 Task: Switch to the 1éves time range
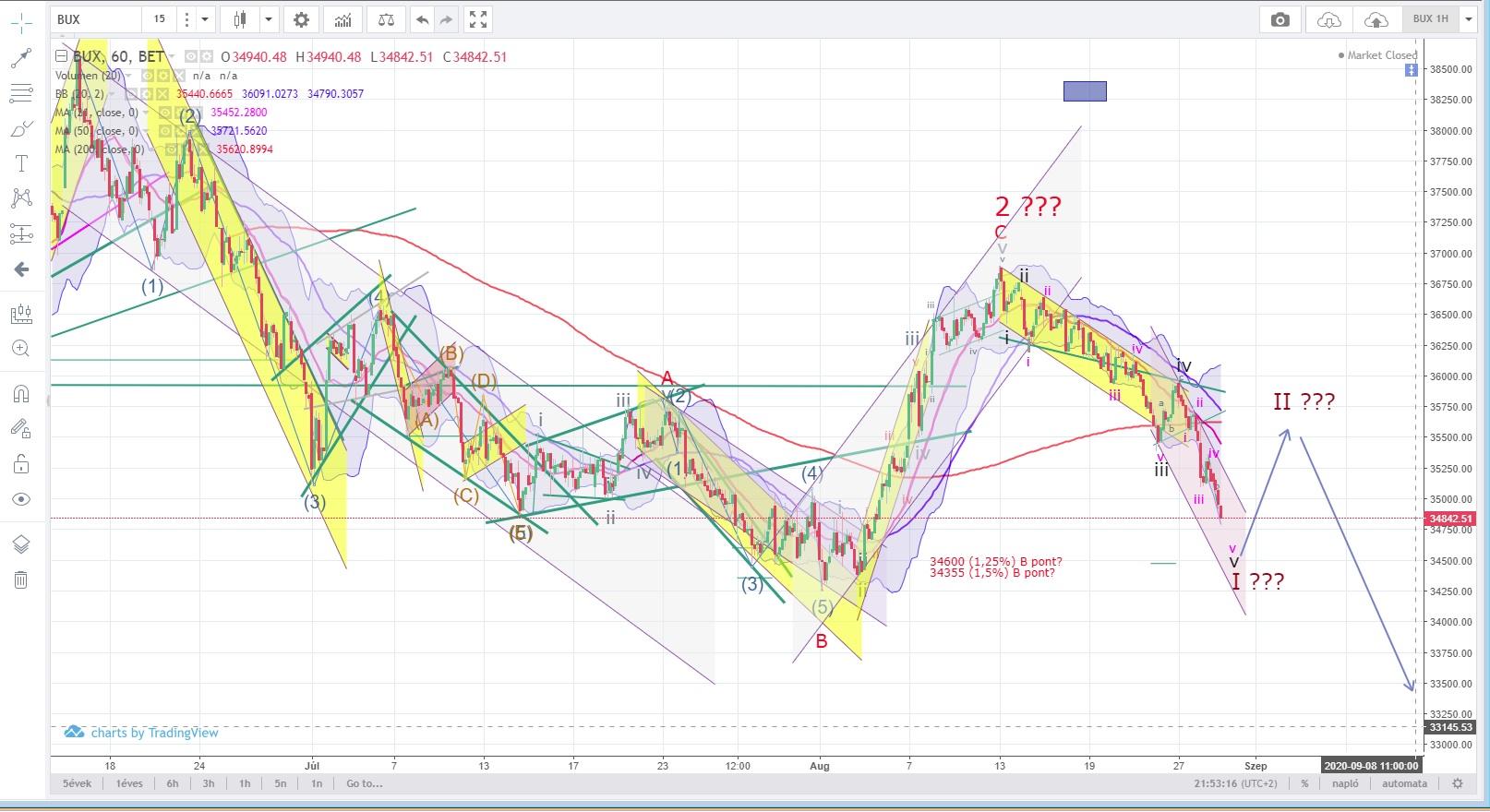(x=129, y=783)
